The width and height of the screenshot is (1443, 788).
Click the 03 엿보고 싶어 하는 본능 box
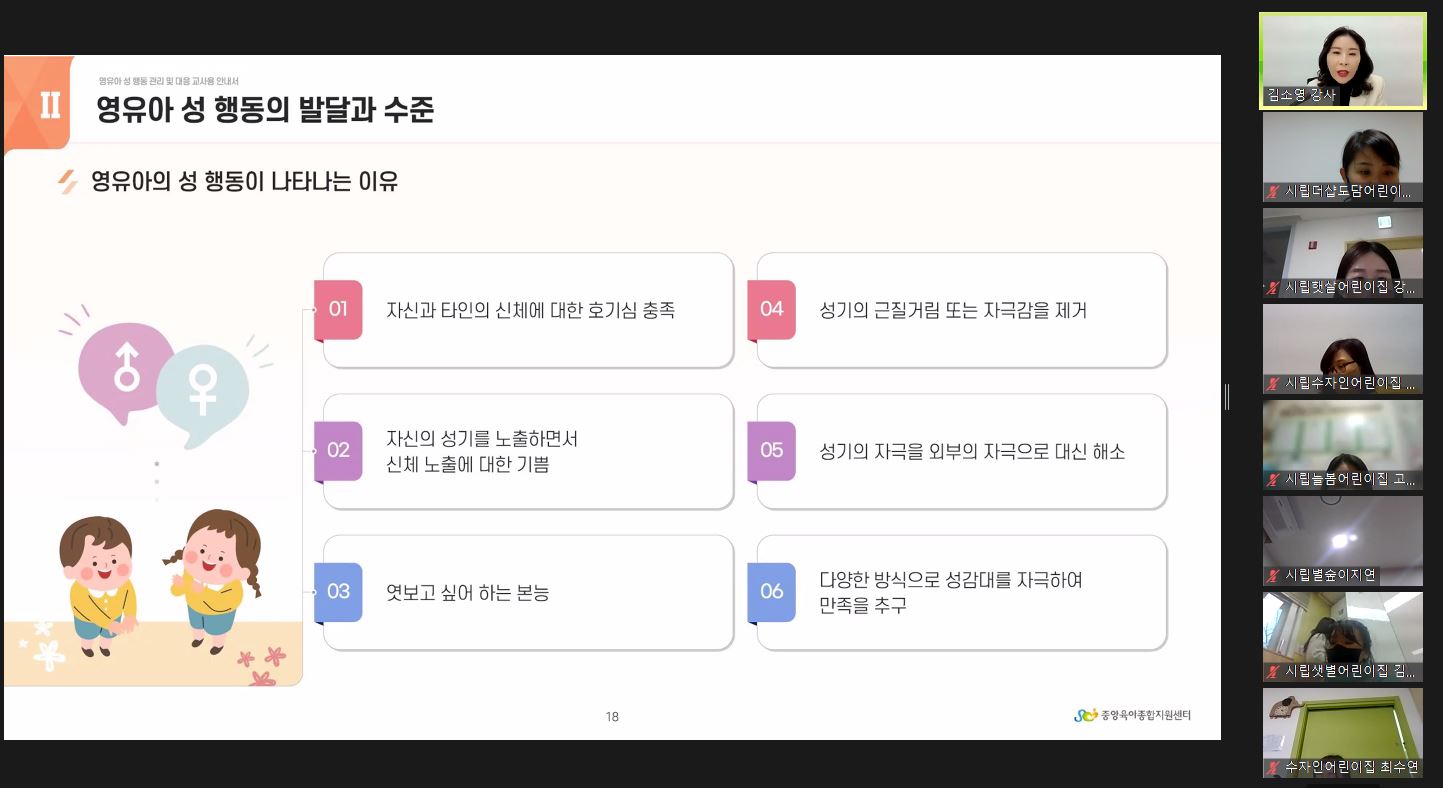pyautogui.click(x=527, y=593)
